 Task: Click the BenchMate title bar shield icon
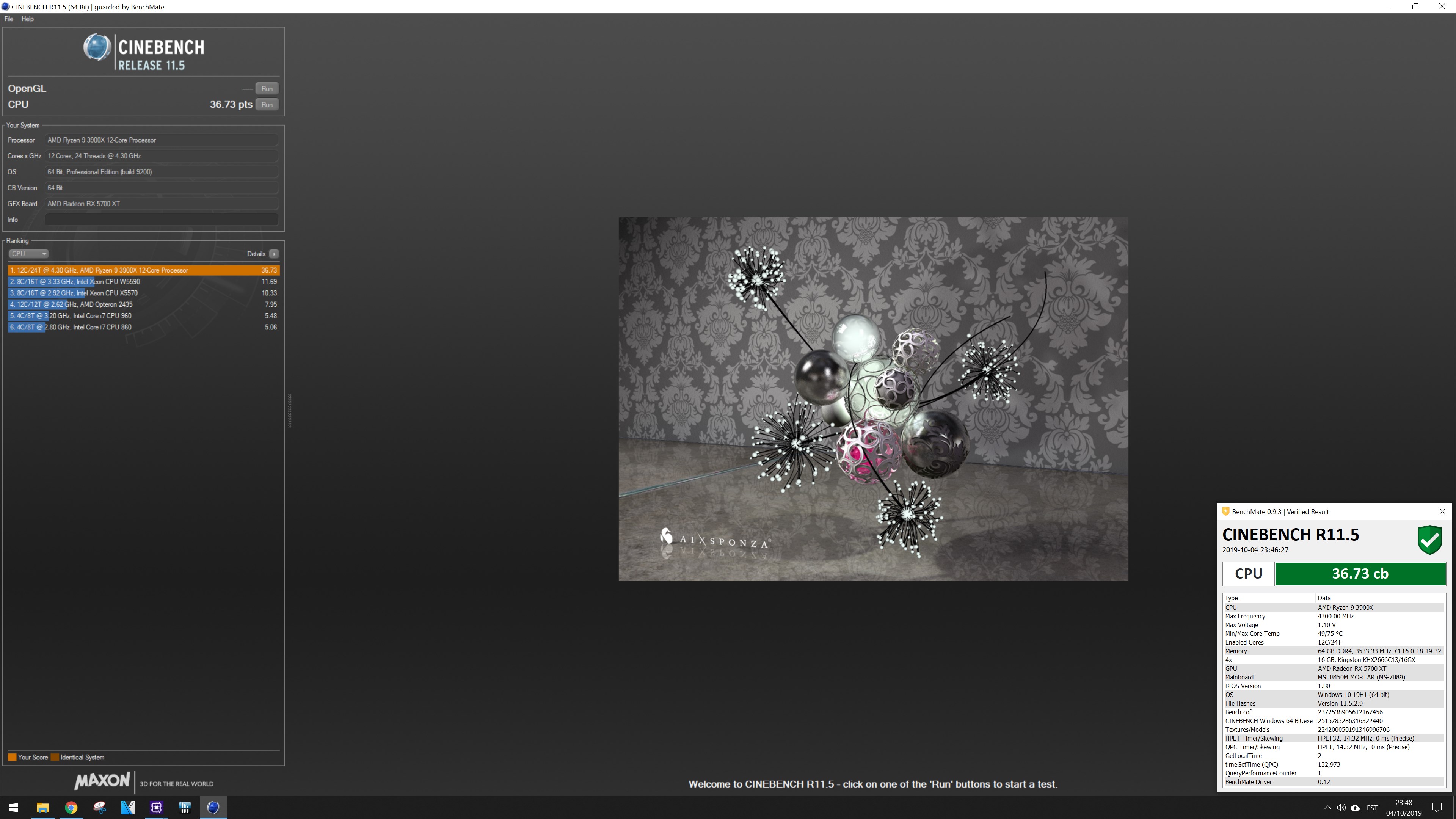click(1225, 511)
